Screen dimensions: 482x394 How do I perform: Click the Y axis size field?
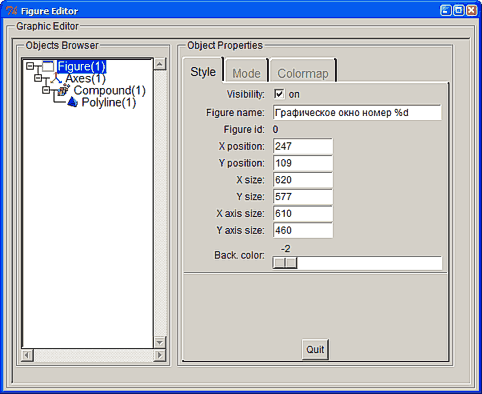click(303, 230)
